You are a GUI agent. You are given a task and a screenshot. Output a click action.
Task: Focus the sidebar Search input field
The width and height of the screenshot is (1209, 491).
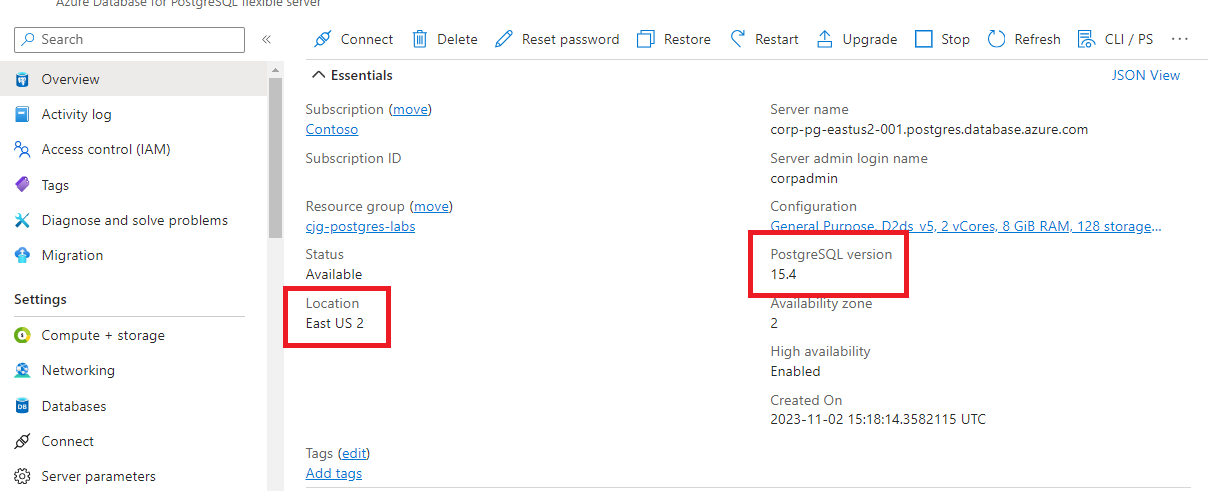[129, 39]
